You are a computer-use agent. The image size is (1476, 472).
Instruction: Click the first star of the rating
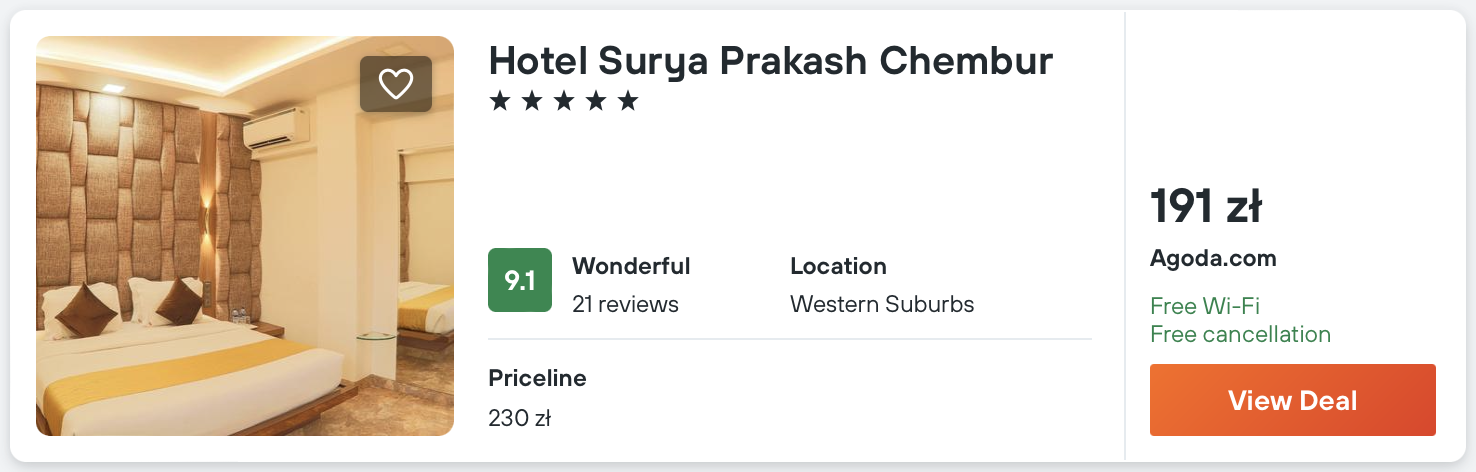click(x=499, y=101)
